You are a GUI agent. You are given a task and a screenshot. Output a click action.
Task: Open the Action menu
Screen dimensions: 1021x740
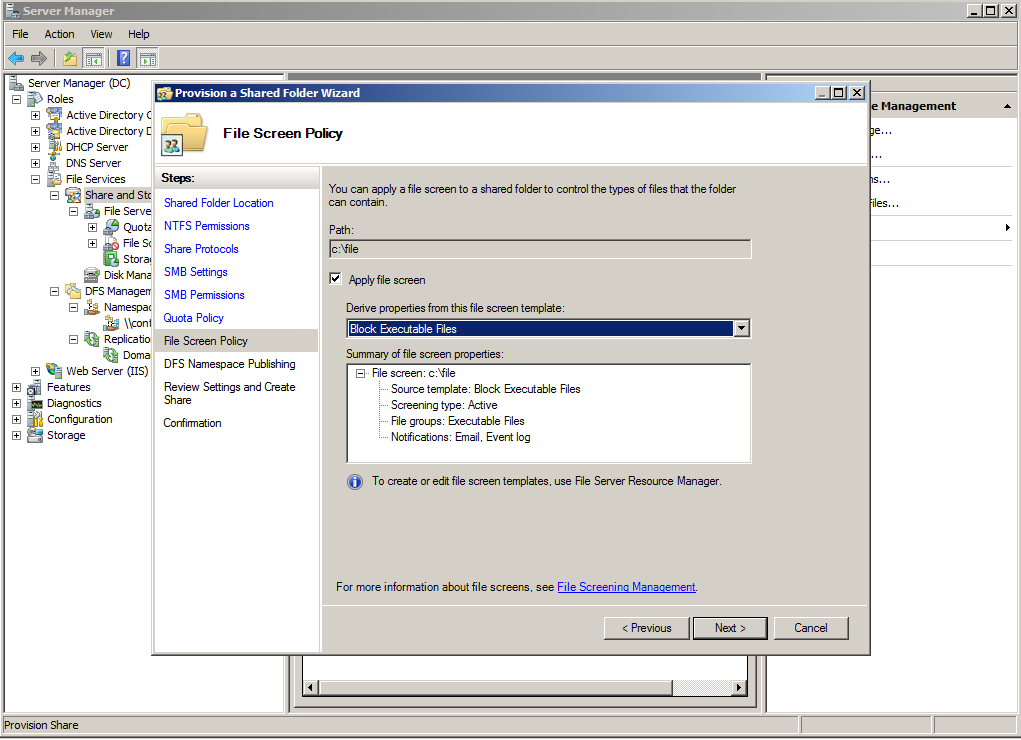(x=59, y=34)
